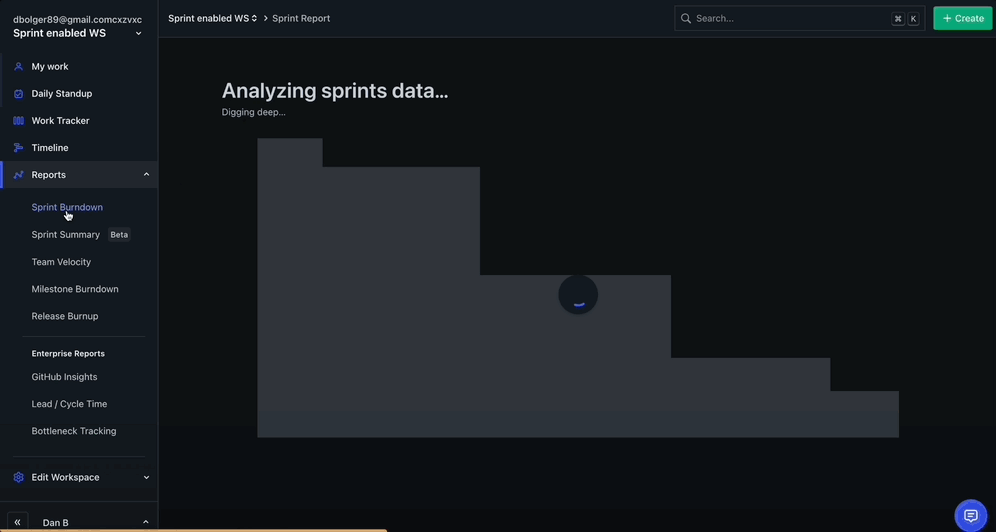The image size is (996, 532).
Task: Click the Reports chart icon
Action: click(18, 175)
